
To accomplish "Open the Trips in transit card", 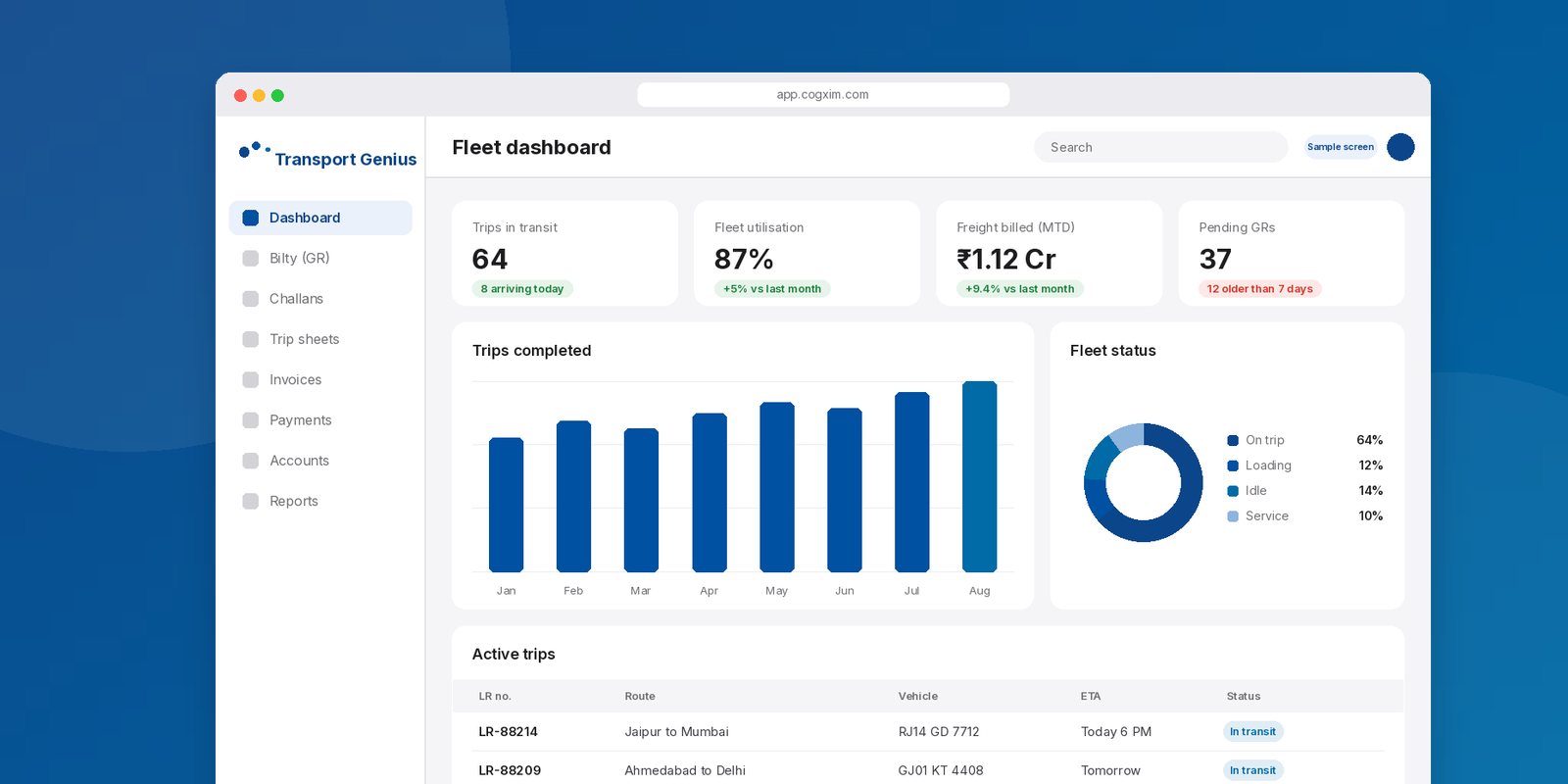I will coord(564,253).
